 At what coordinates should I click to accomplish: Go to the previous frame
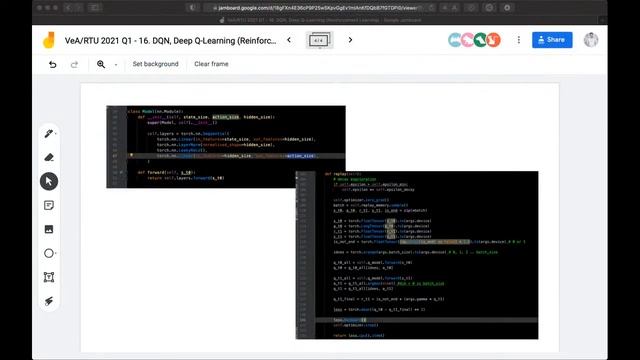pos(289,40)
